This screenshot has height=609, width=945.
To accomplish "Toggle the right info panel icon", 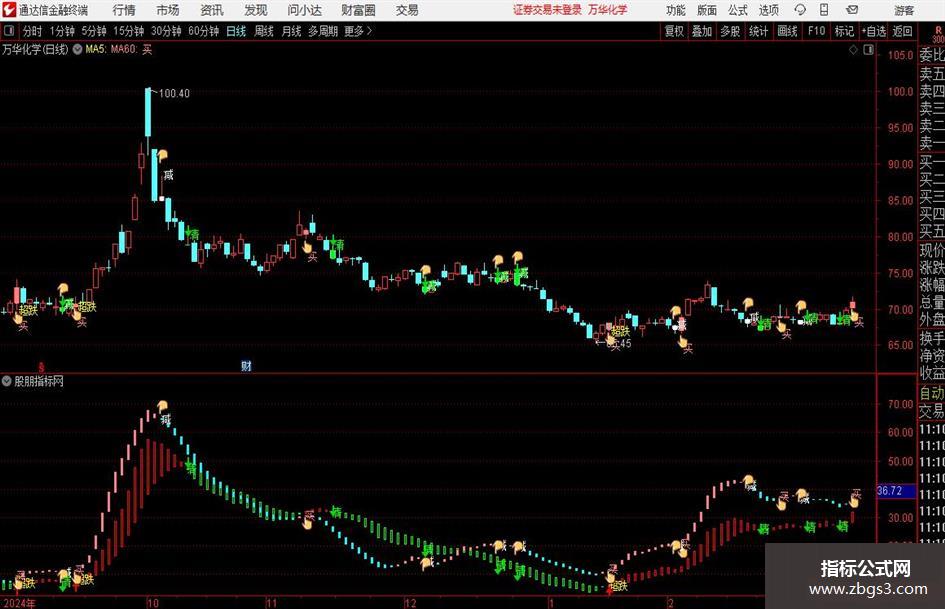I will click(x=868, y=50).
